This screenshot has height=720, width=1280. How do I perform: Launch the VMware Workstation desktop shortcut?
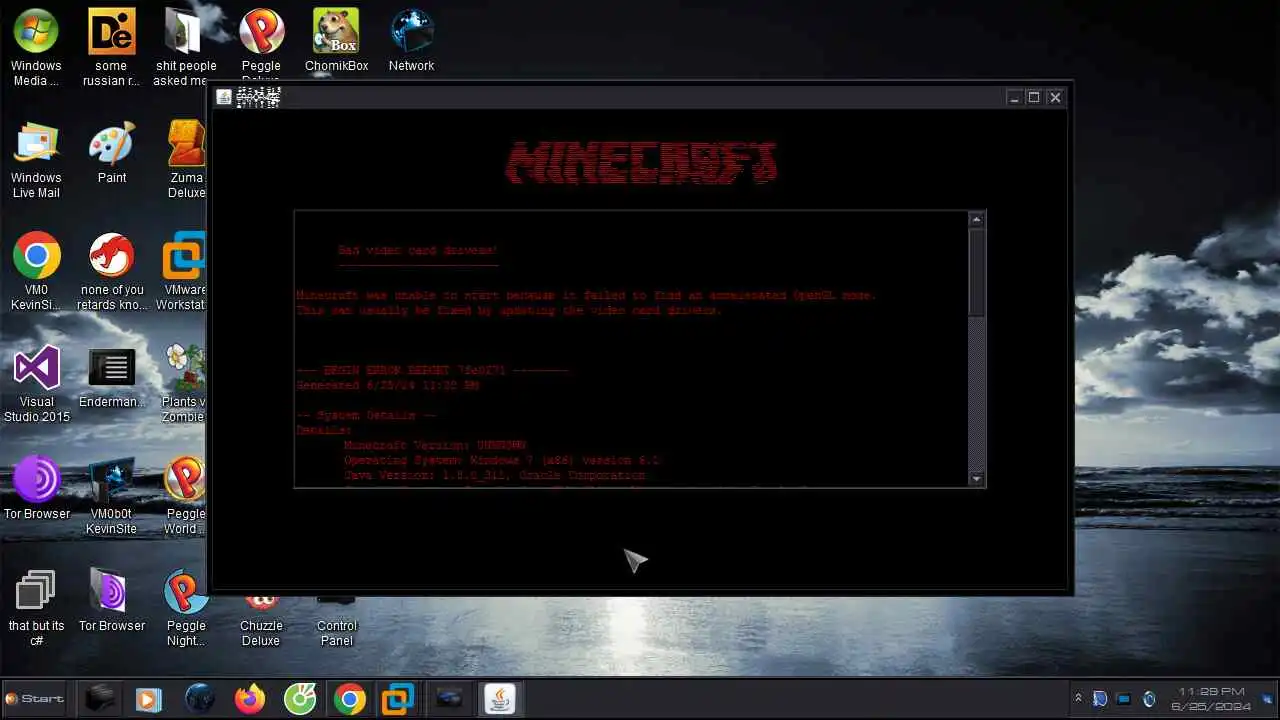tap(184, 272)
